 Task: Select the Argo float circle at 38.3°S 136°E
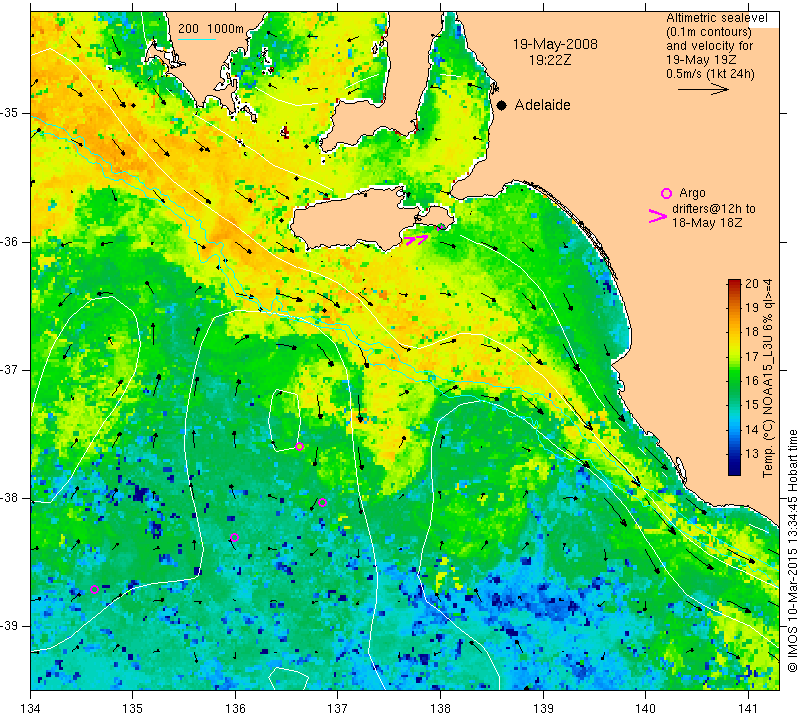pyautogui.click(x=234, y=537)
